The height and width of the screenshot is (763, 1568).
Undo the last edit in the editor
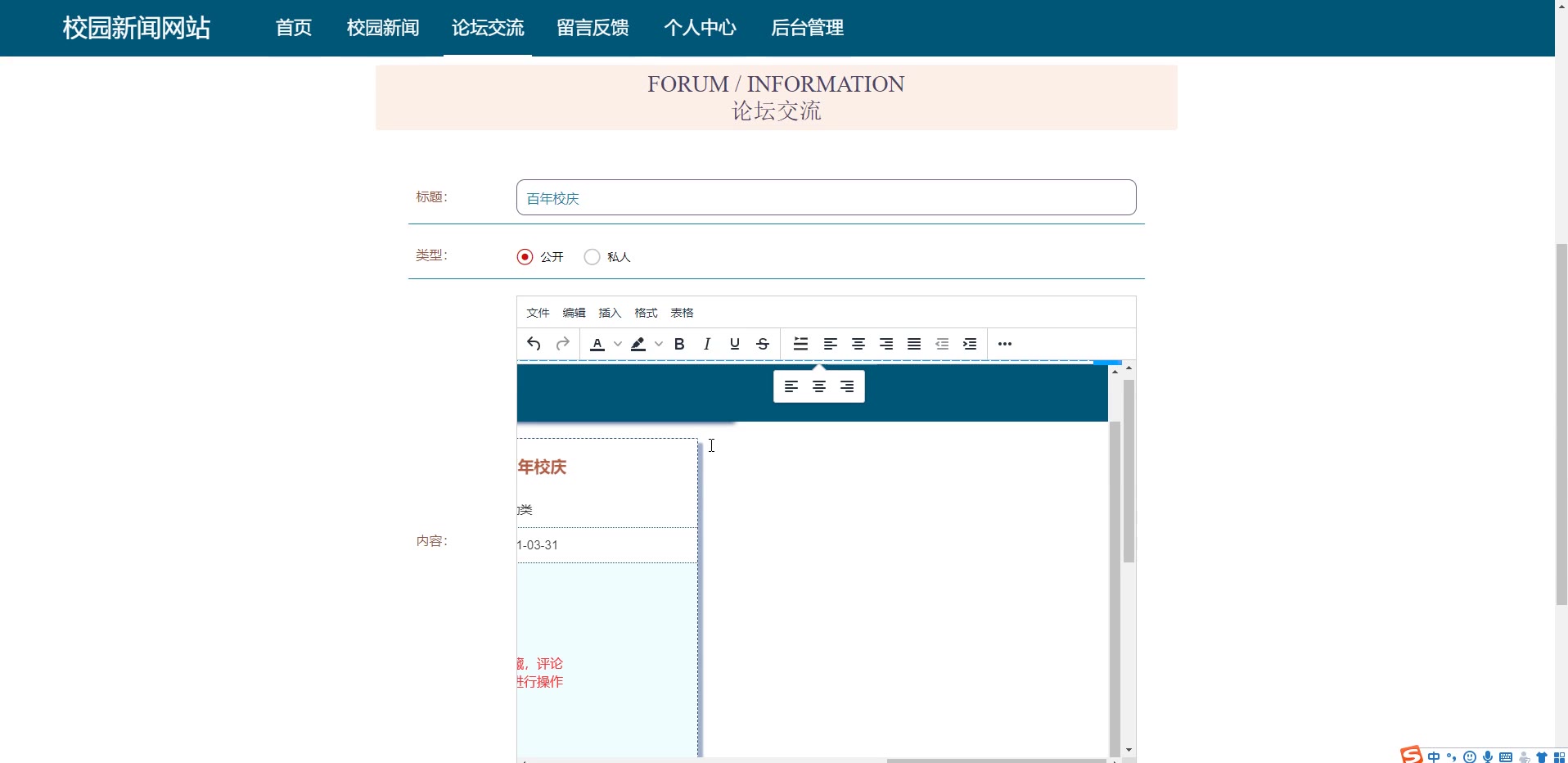click(x=534, y=344)
